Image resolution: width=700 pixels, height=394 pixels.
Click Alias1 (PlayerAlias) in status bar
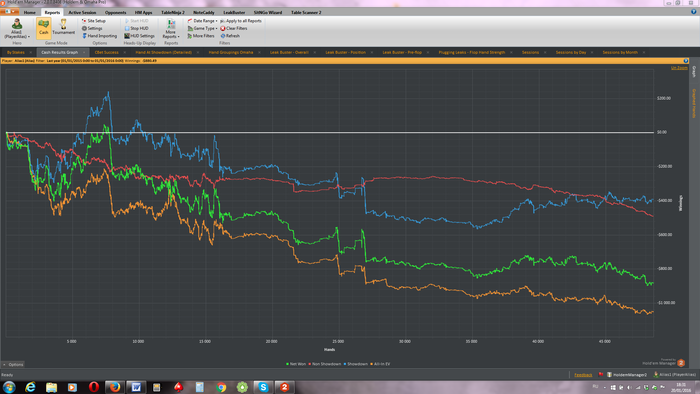point(675,375)
